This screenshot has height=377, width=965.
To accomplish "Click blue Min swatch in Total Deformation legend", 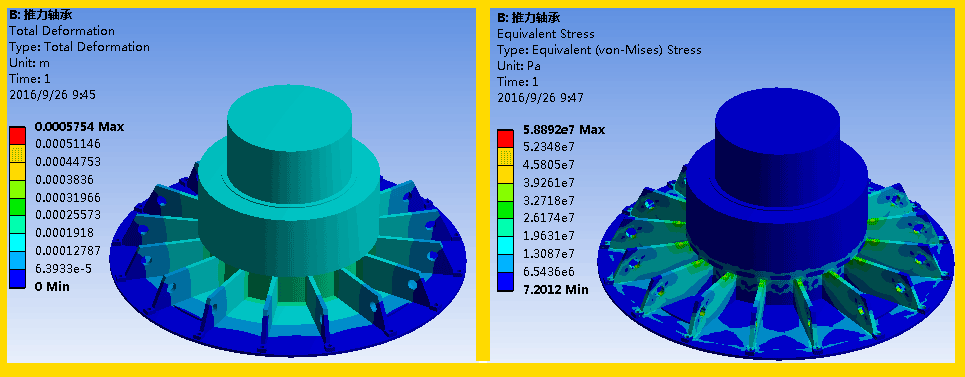I will pos(18,278).
